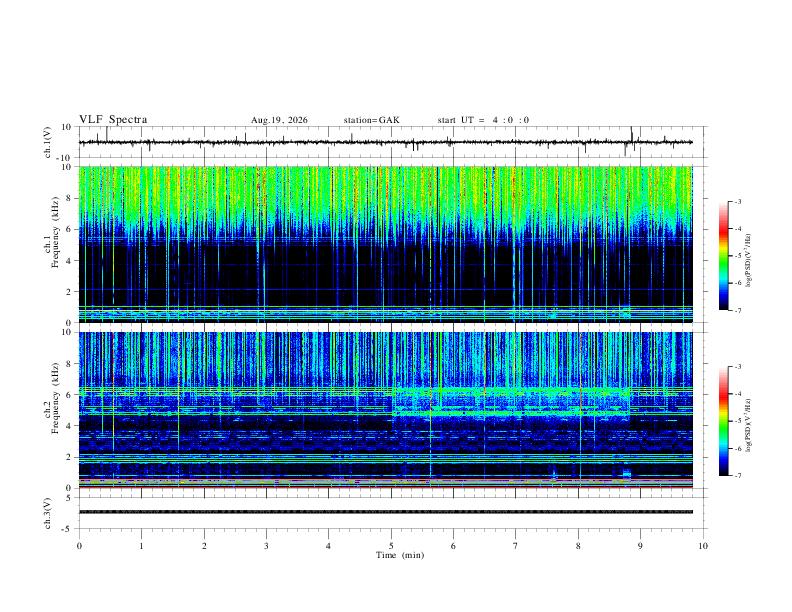Click the 5 minute tick label on the time axis
The width and height of the screenshot is (792, 612).
[x=391, y=546]
